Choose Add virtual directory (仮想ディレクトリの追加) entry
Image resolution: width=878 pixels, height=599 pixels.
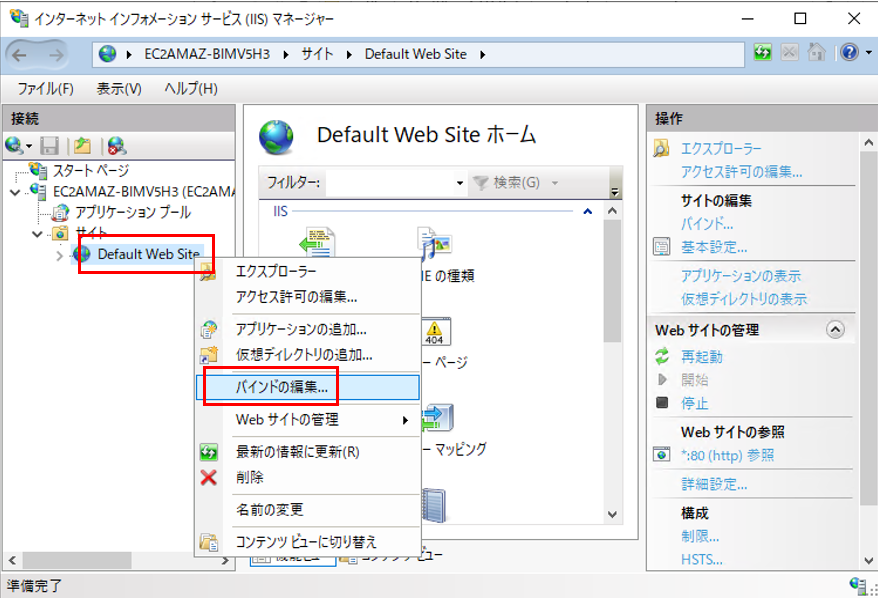(x=308, y=354)
